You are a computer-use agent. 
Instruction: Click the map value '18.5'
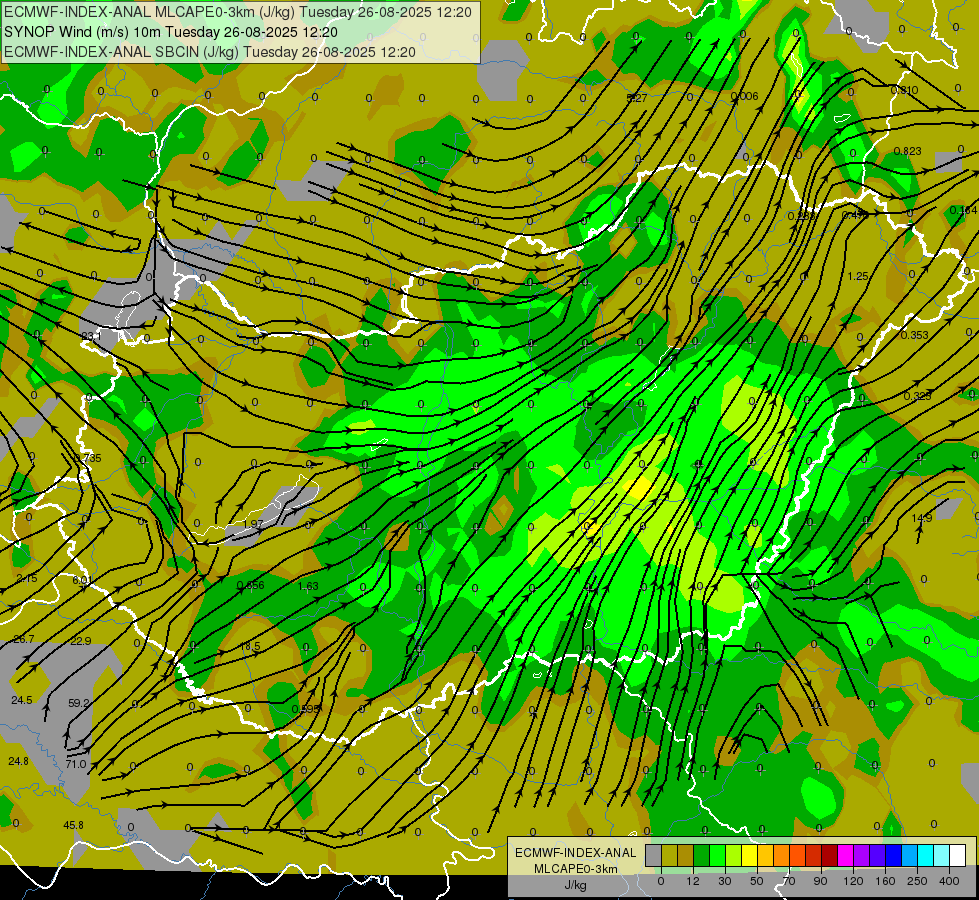(250, 646)
